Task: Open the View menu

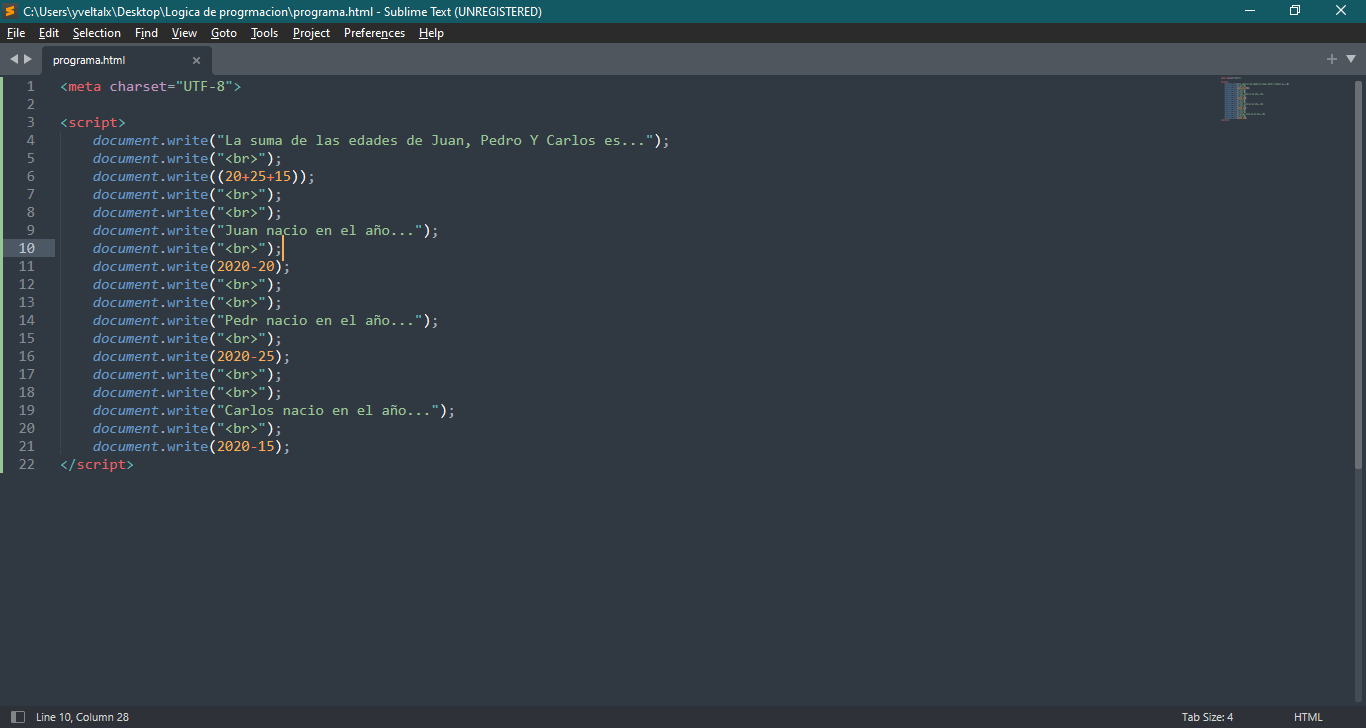Action: 184,33
